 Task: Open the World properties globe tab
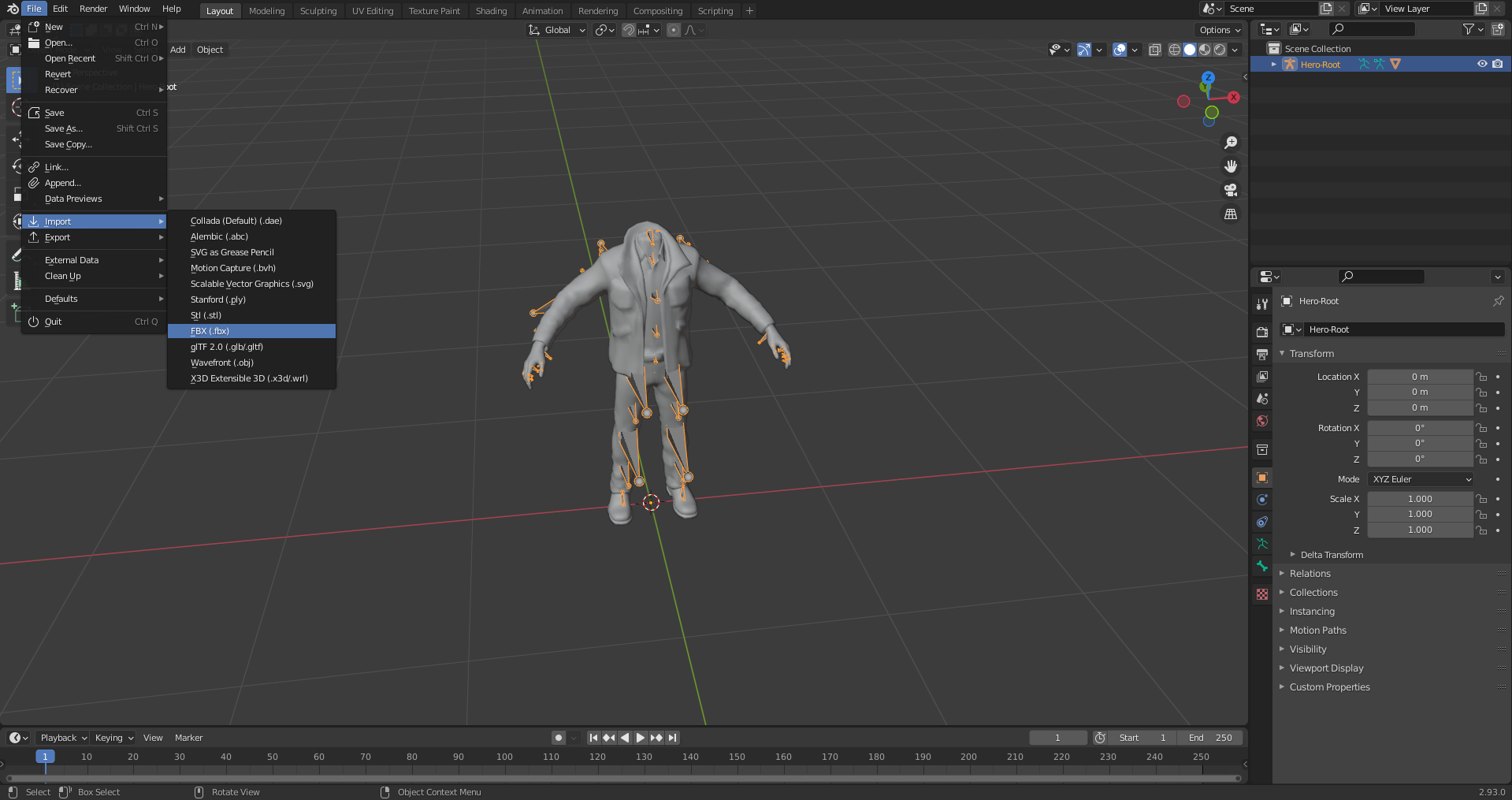pyautogui.click(x=1262, y=421)
